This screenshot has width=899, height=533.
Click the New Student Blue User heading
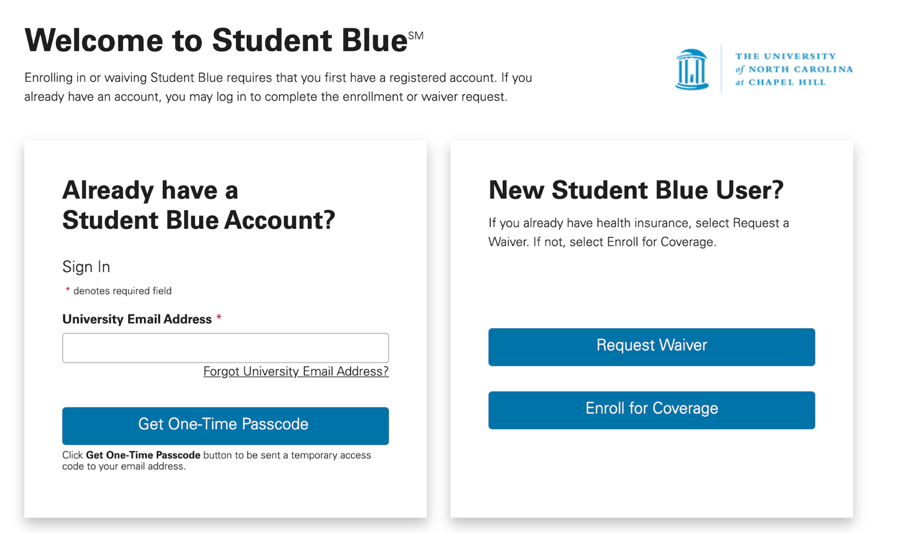(636, 190)
